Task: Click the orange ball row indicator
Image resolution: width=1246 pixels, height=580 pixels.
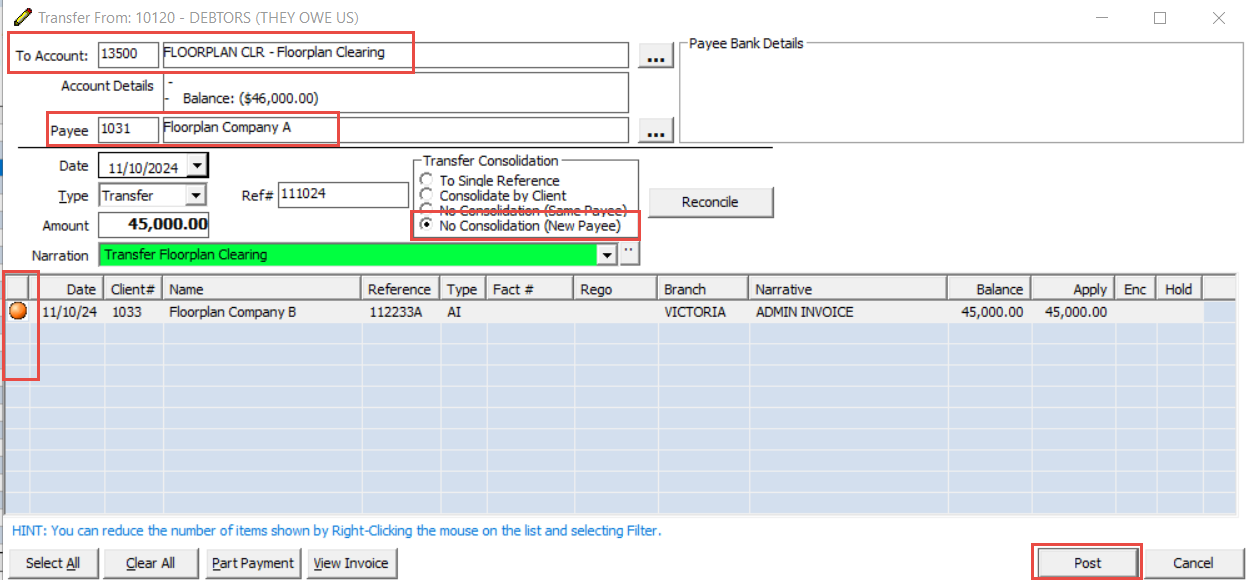Action: coord(17,312)
